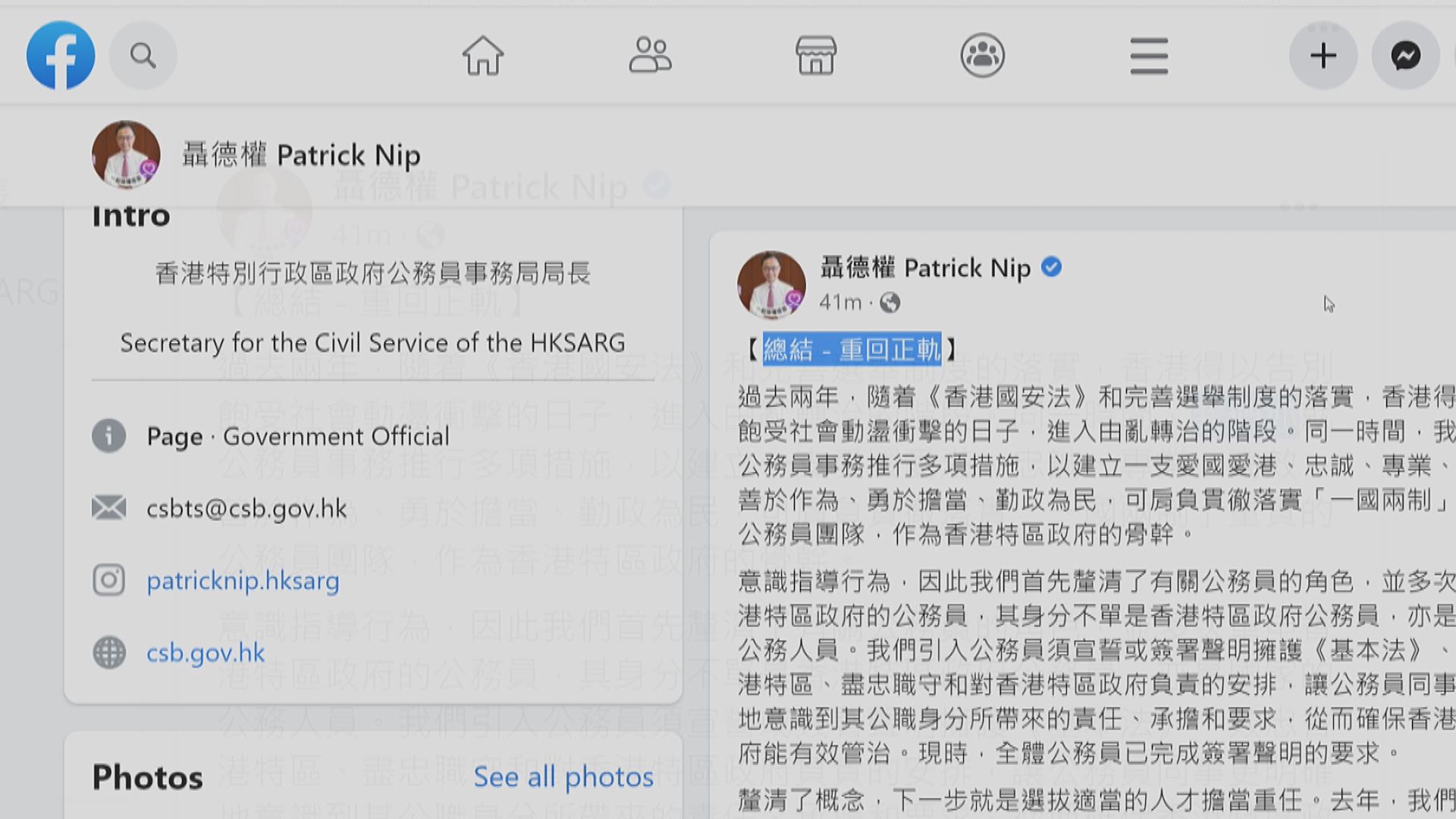Click the header profile picture thumbnail

click(126, 155)
